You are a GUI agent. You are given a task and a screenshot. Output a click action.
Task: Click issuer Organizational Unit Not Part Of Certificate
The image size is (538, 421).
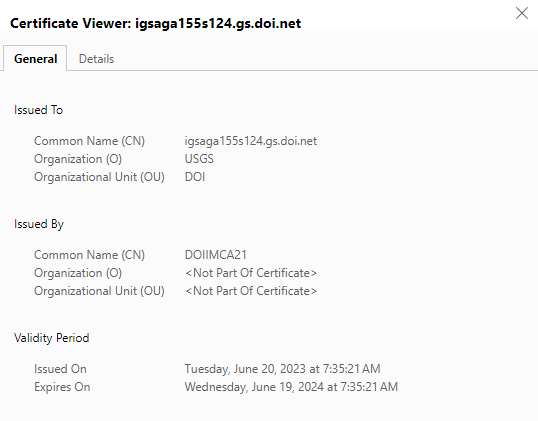pos(250,291)
